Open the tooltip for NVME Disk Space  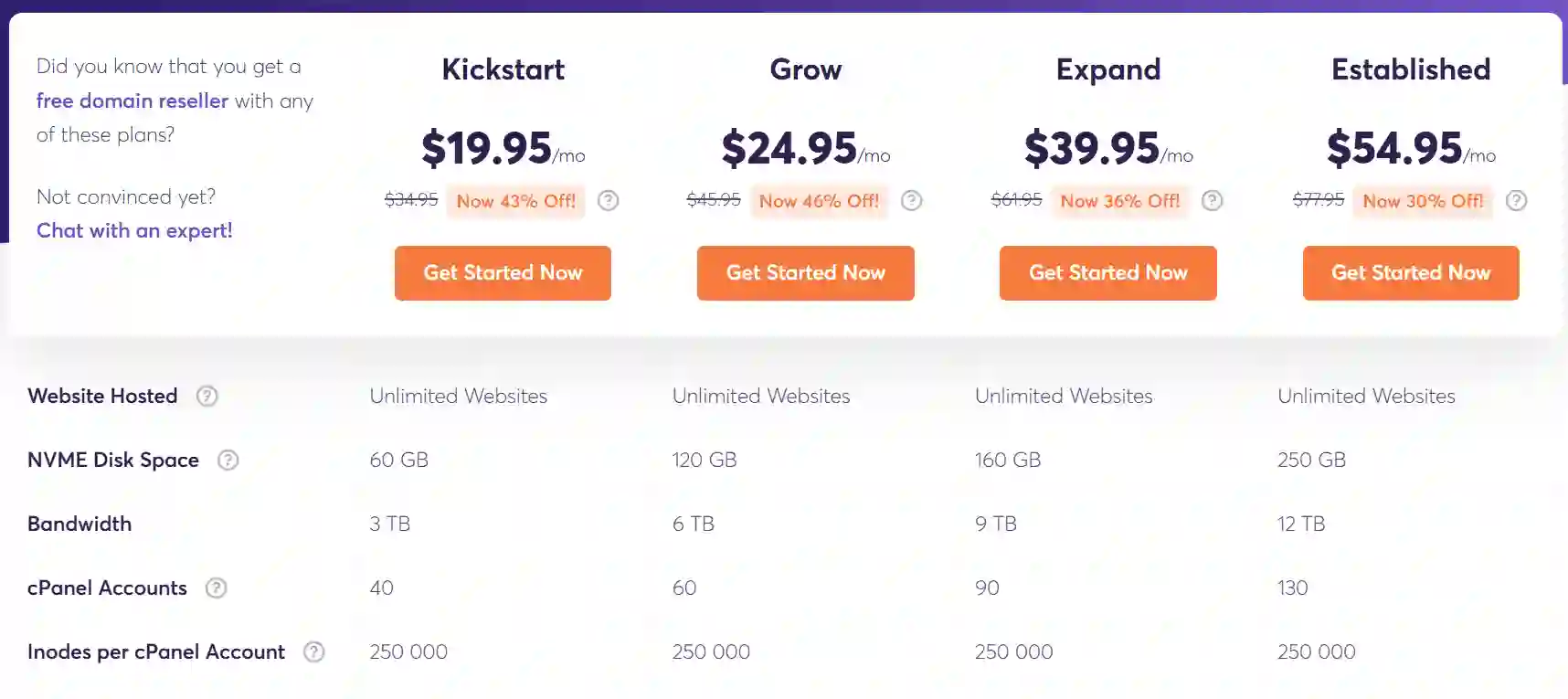pos(228,461)
